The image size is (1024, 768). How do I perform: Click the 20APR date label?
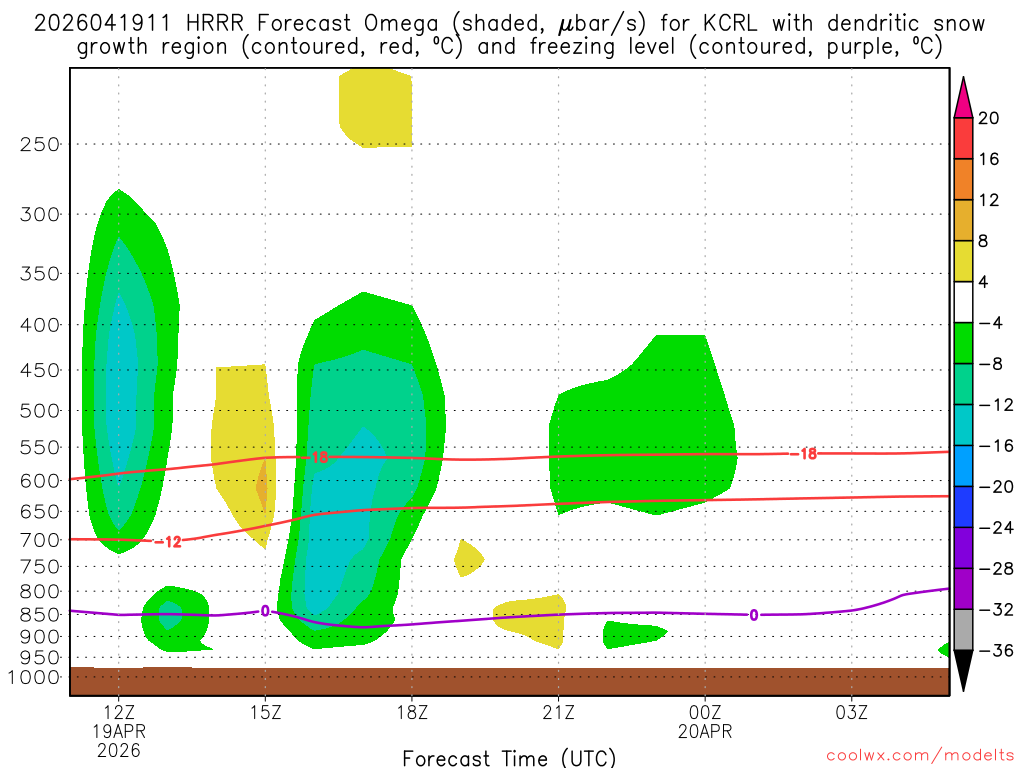point(705,731)
